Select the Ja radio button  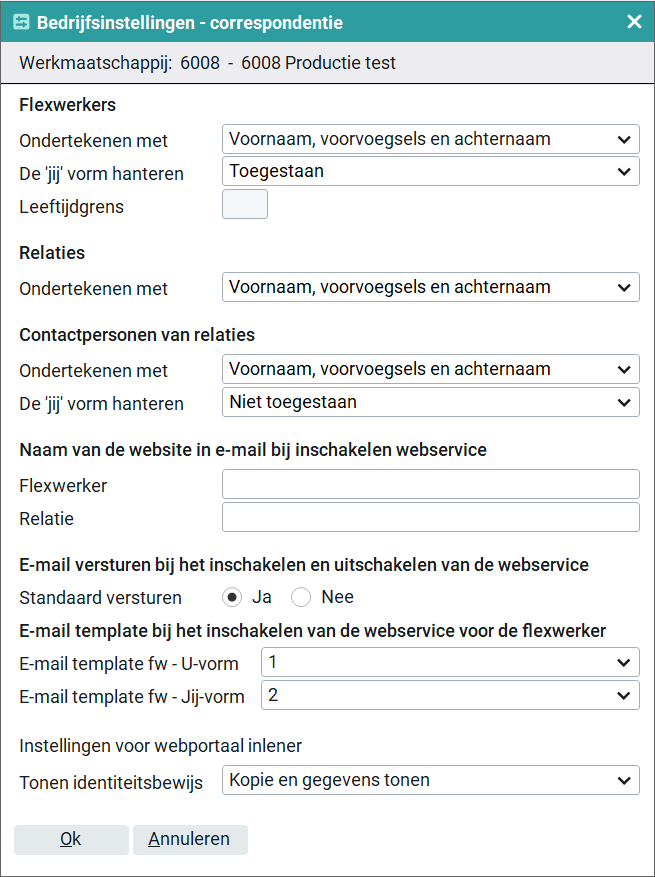tap(232, 597)
